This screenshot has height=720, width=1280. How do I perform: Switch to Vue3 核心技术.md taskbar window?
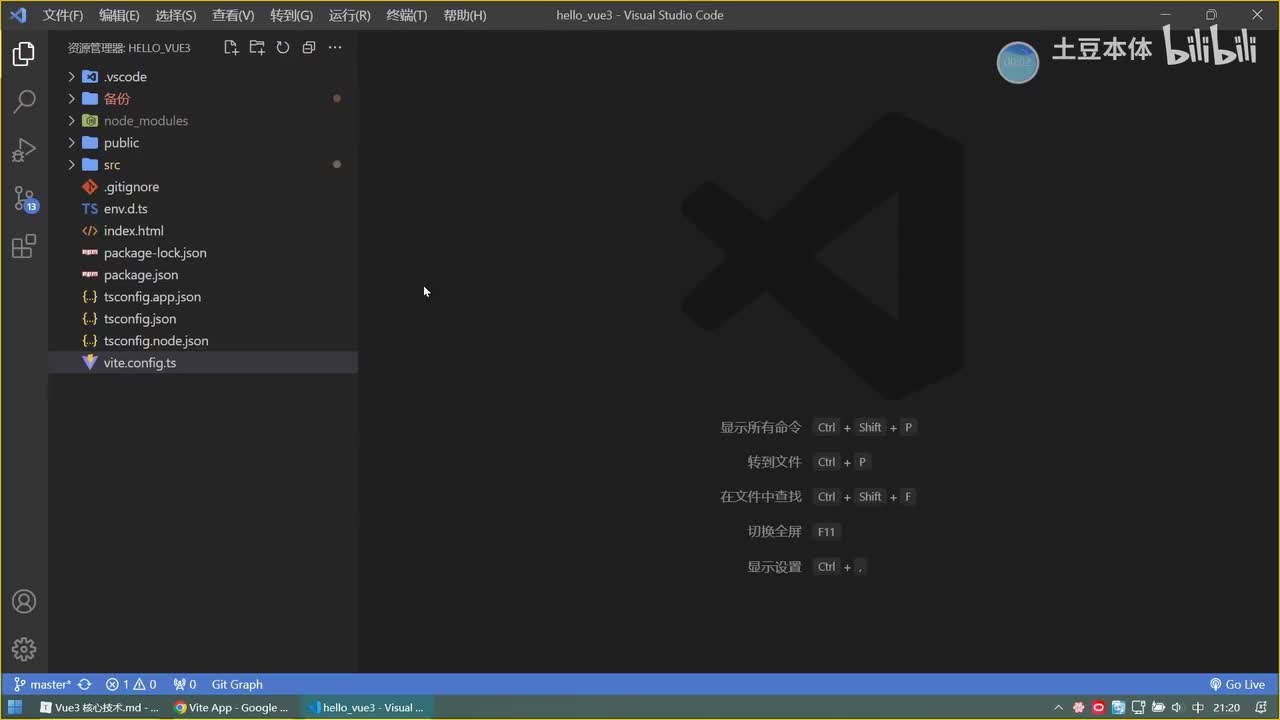tap(98, 707)
